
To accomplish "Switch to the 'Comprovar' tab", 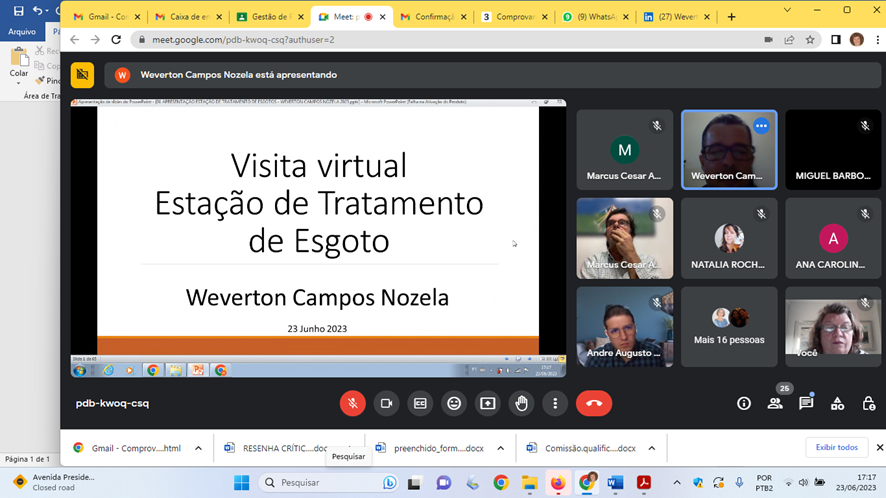I will click(515, 17).
